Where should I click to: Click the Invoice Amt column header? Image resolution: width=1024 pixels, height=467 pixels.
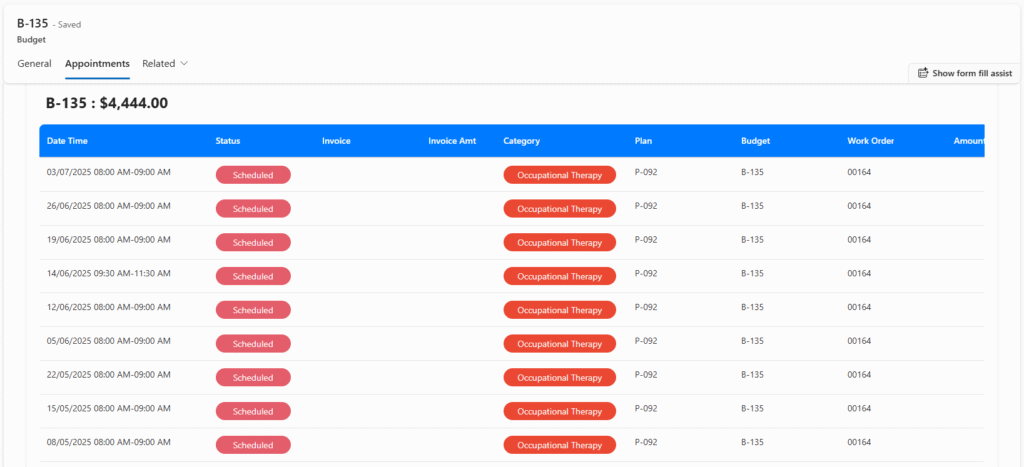[x=452, y=141]
